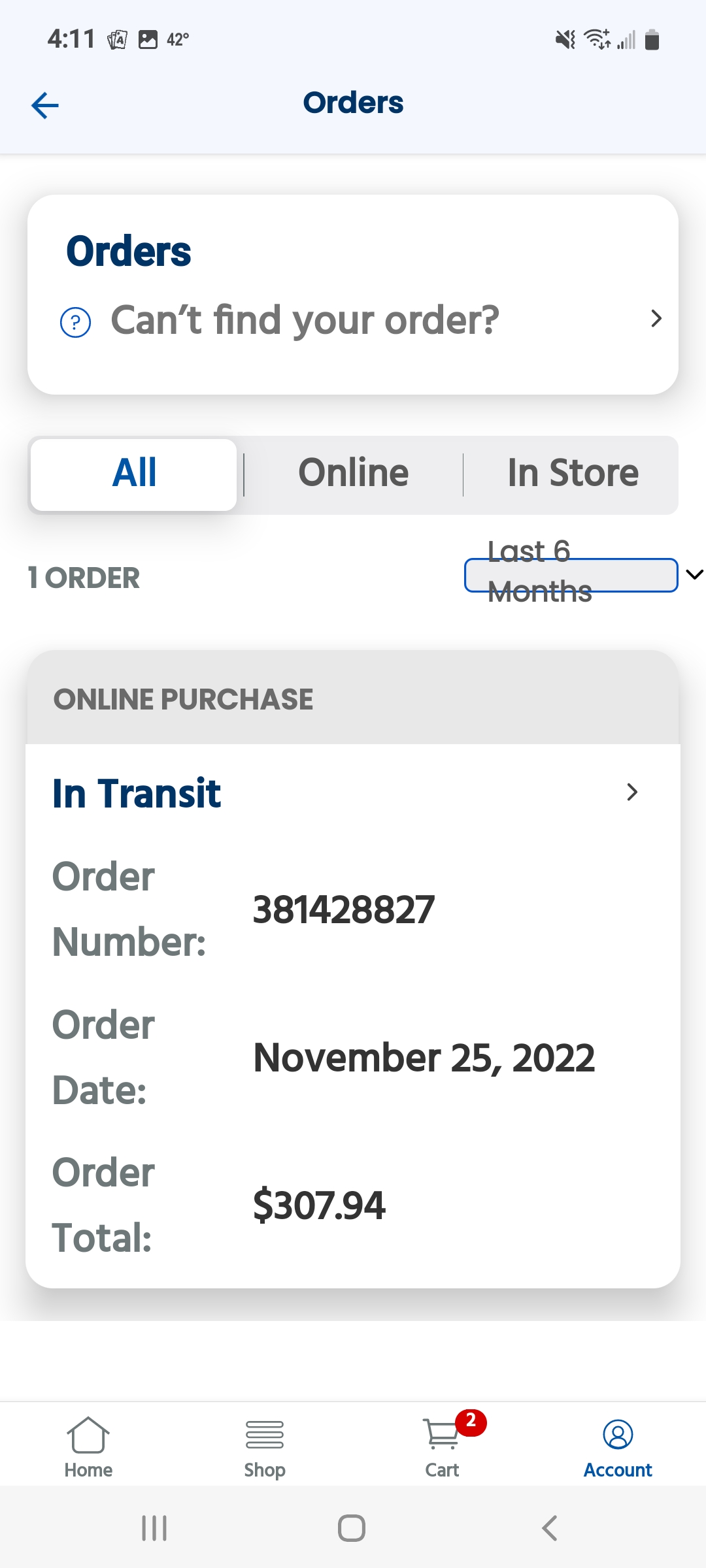Image resolution: width=706 pixels, height=1568 pixels.
Task: Tap the question mark help icon
Action: (76, 322)
